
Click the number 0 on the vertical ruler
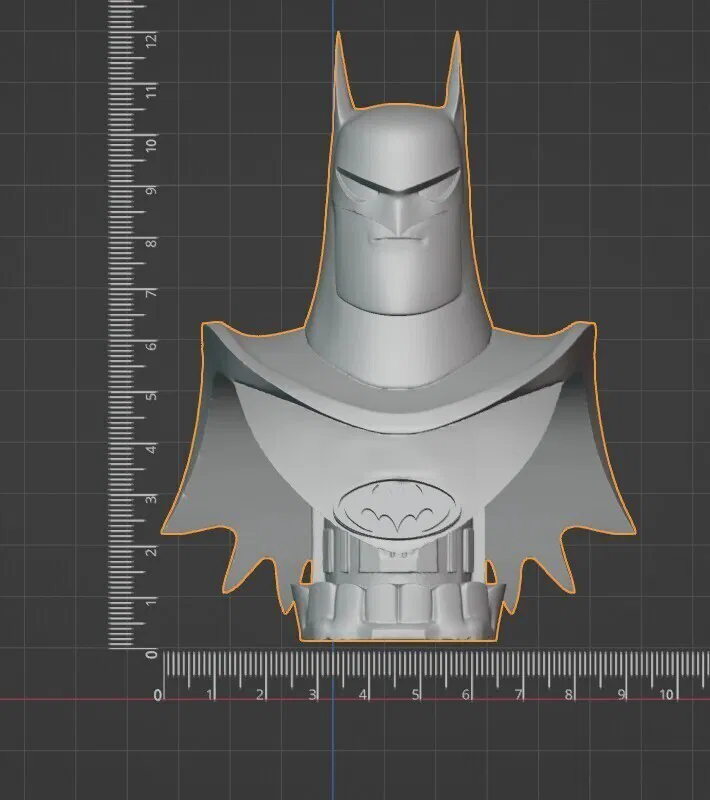coord(151,654)
